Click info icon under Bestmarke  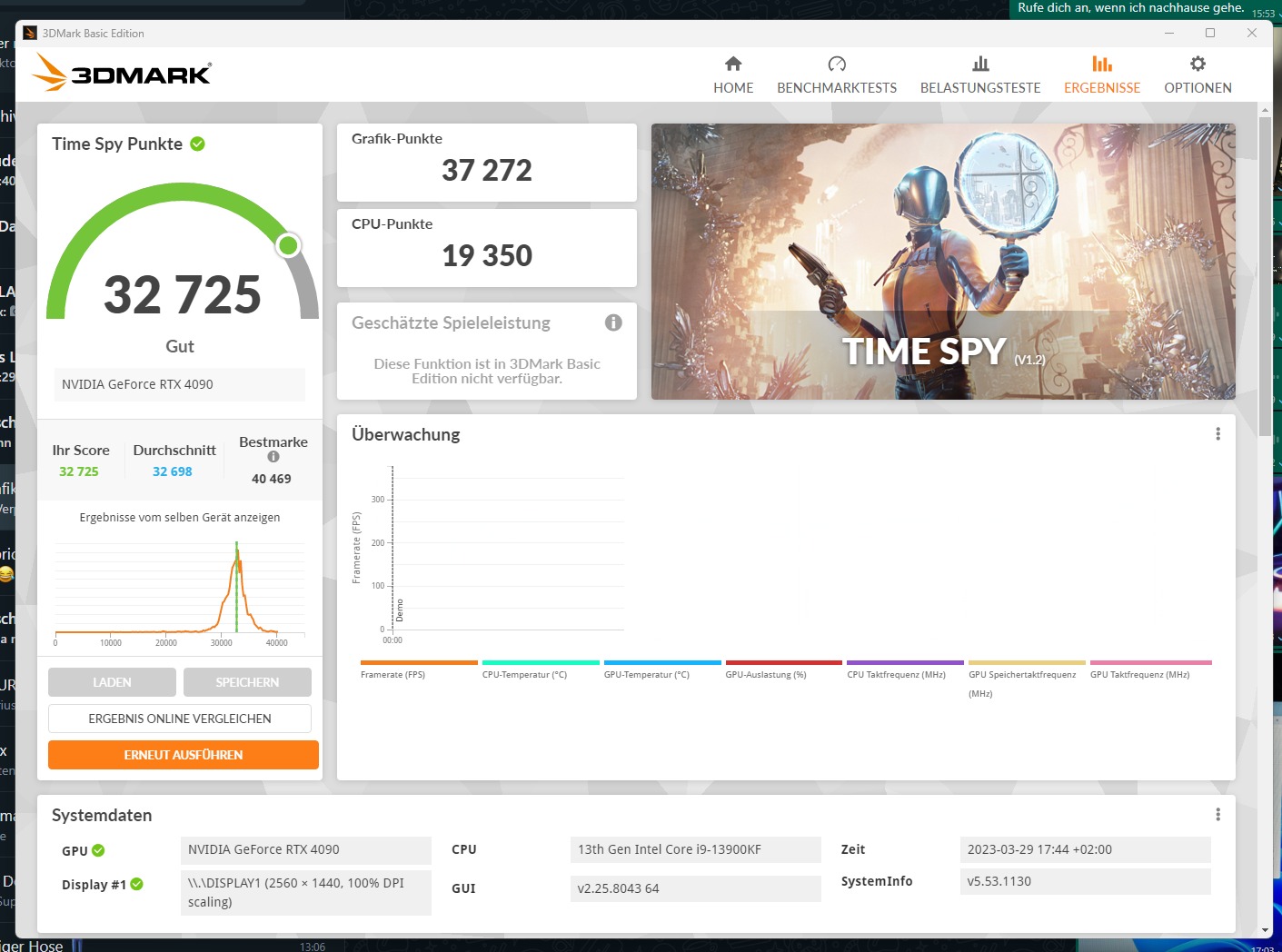(273, 457)
